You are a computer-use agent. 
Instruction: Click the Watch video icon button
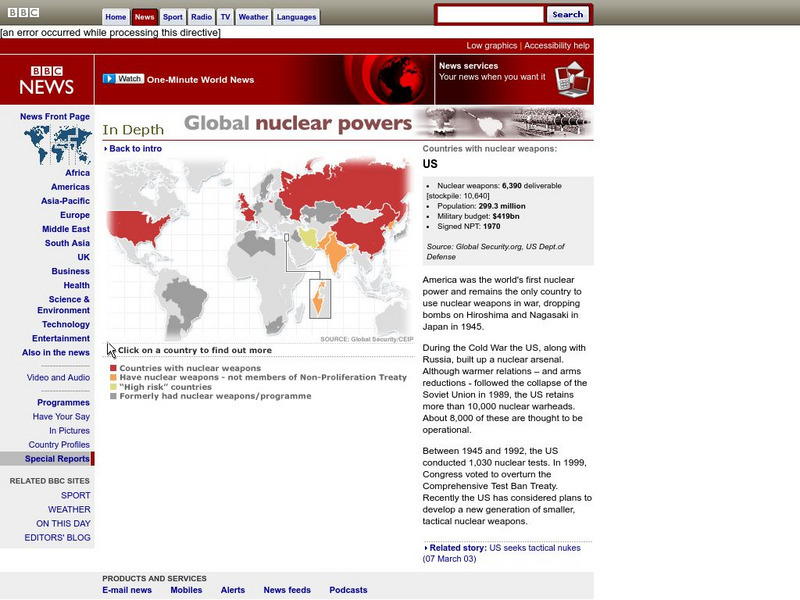tap(124, 79)
